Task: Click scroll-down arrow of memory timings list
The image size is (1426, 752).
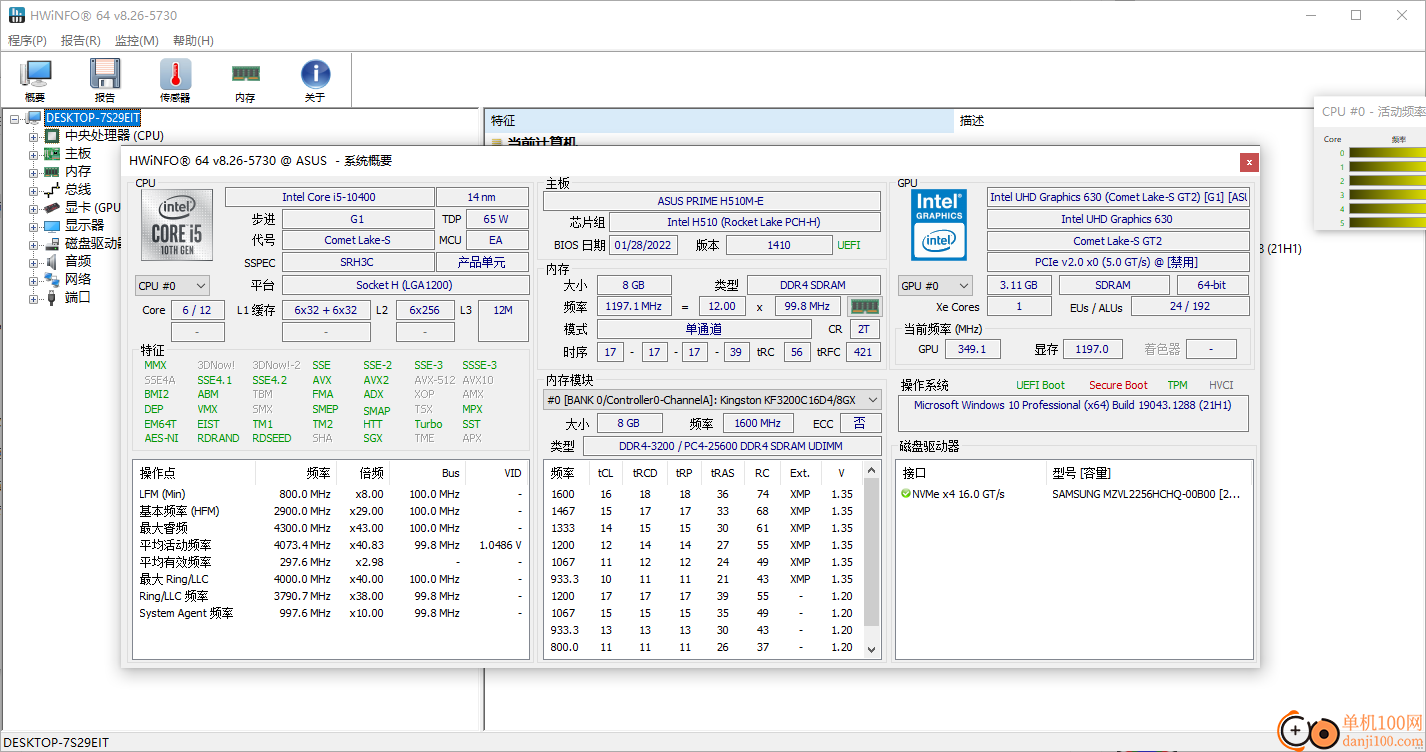Action: (x=870, y=649)
